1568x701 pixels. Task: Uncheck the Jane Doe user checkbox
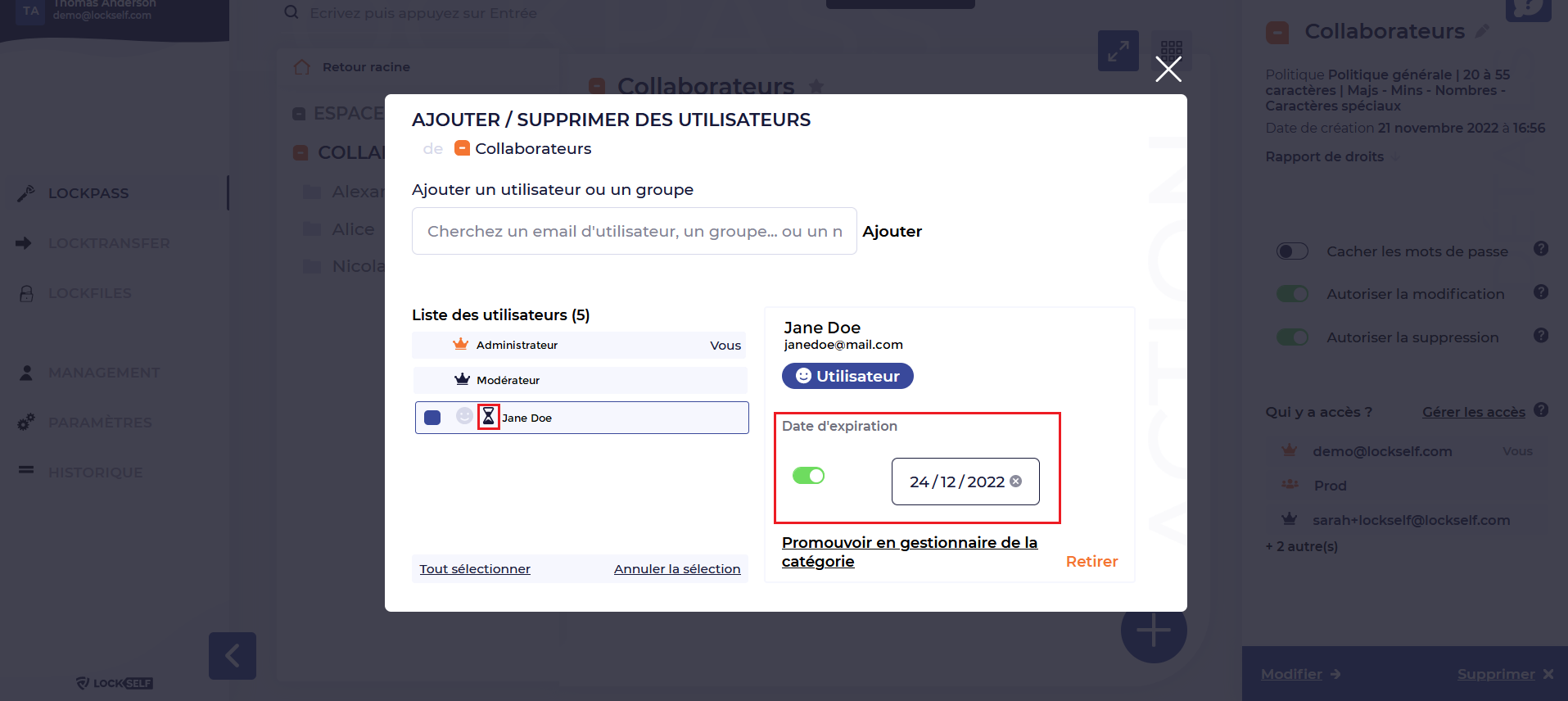point(432,418)
